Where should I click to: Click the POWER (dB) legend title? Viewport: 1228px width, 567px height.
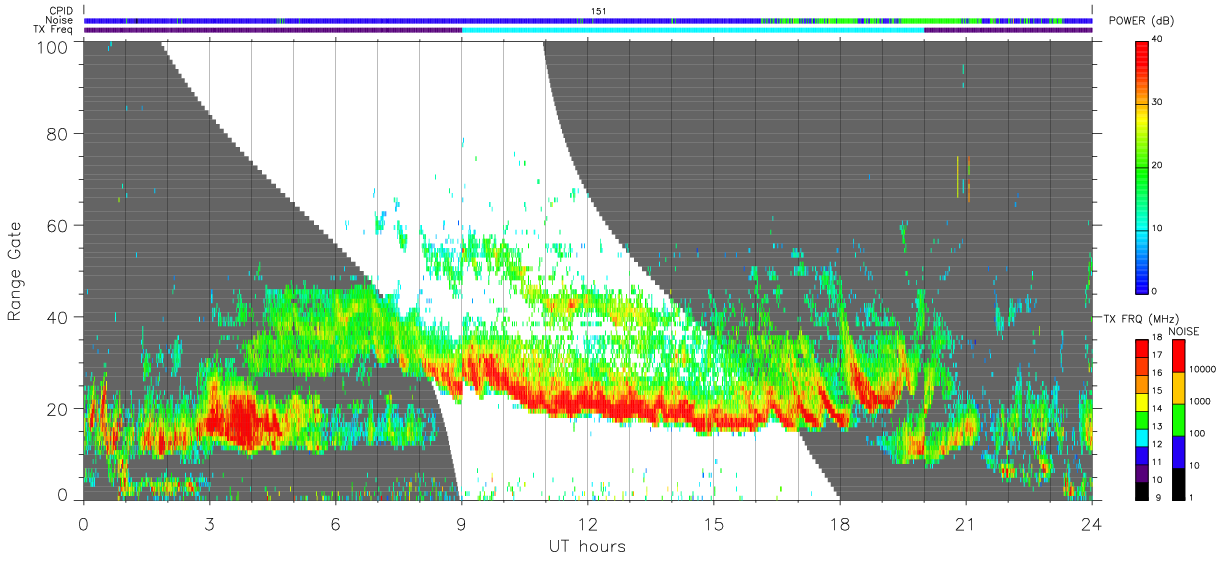[x=1143, y=21]
